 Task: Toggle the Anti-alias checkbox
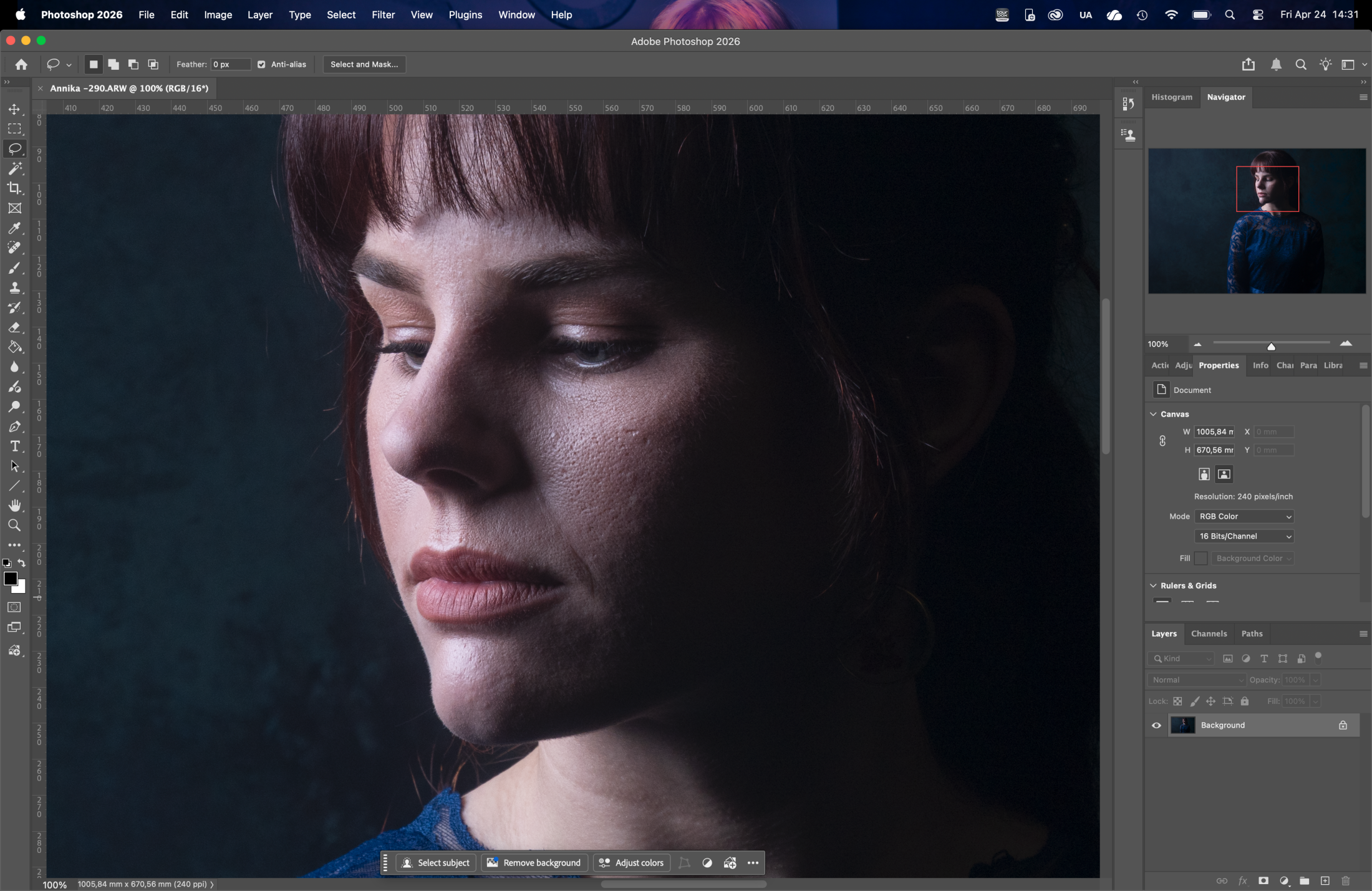click(x=261, y=64)
